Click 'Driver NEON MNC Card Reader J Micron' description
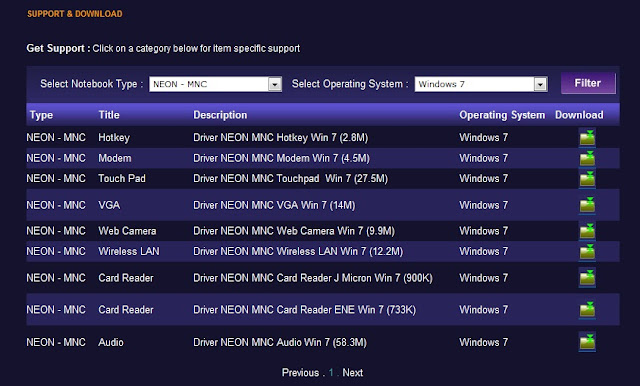This screenshot has height=386, width=640. pyautogui.click(x=313, y=278)
